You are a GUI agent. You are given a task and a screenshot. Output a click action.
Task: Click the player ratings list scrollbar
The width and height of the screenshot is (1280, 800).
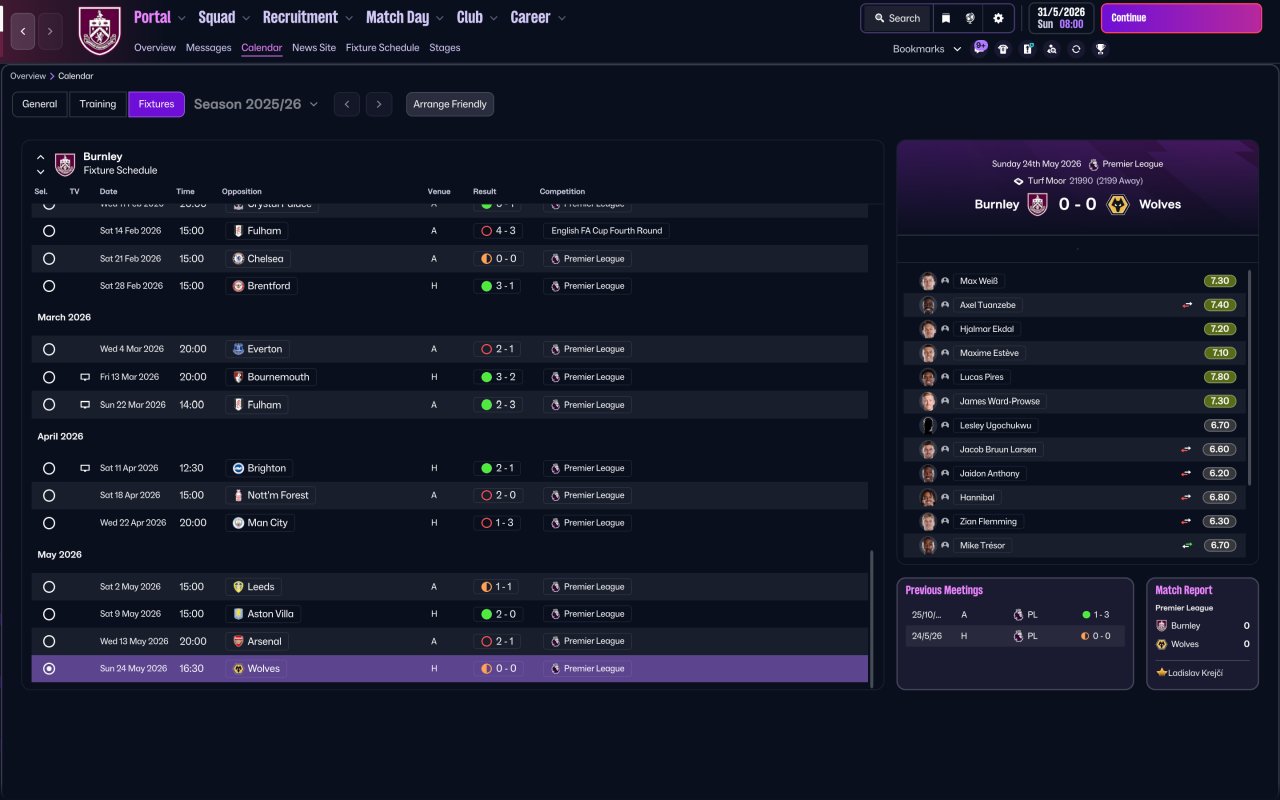[1250, 378]
